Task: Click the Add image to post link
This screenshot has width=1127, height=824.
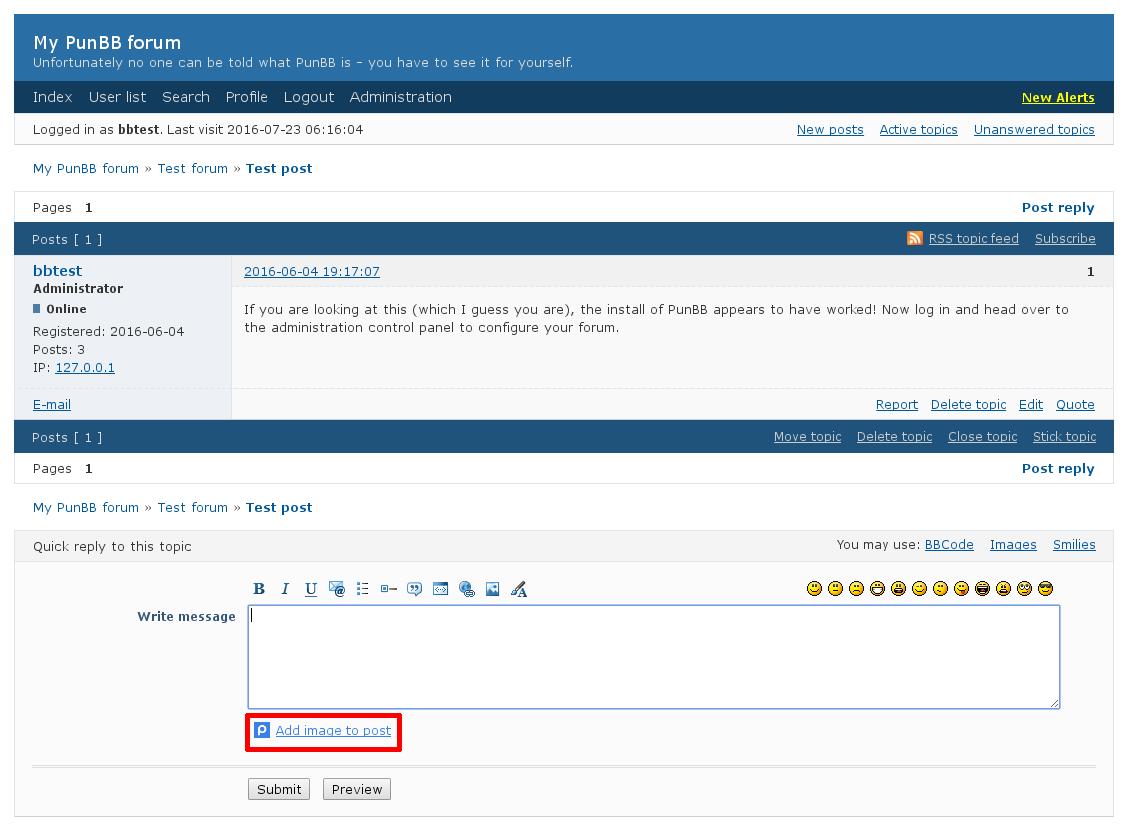Action: tap(333, 731)
